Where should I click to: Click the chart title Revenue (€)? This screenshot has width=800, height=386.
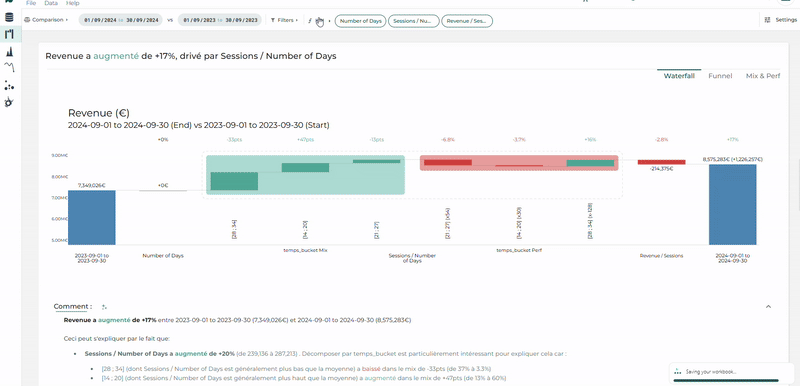pos(98,113)
